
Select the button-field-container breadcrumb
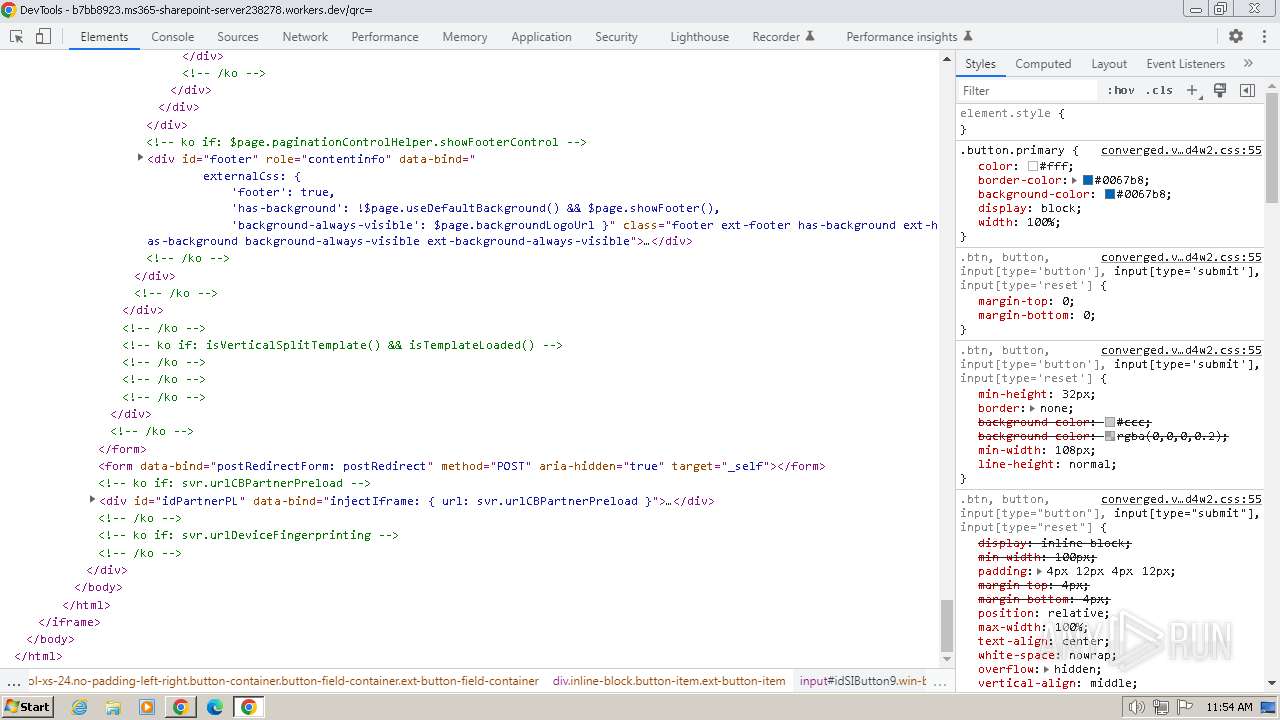(x=283, y=681)
